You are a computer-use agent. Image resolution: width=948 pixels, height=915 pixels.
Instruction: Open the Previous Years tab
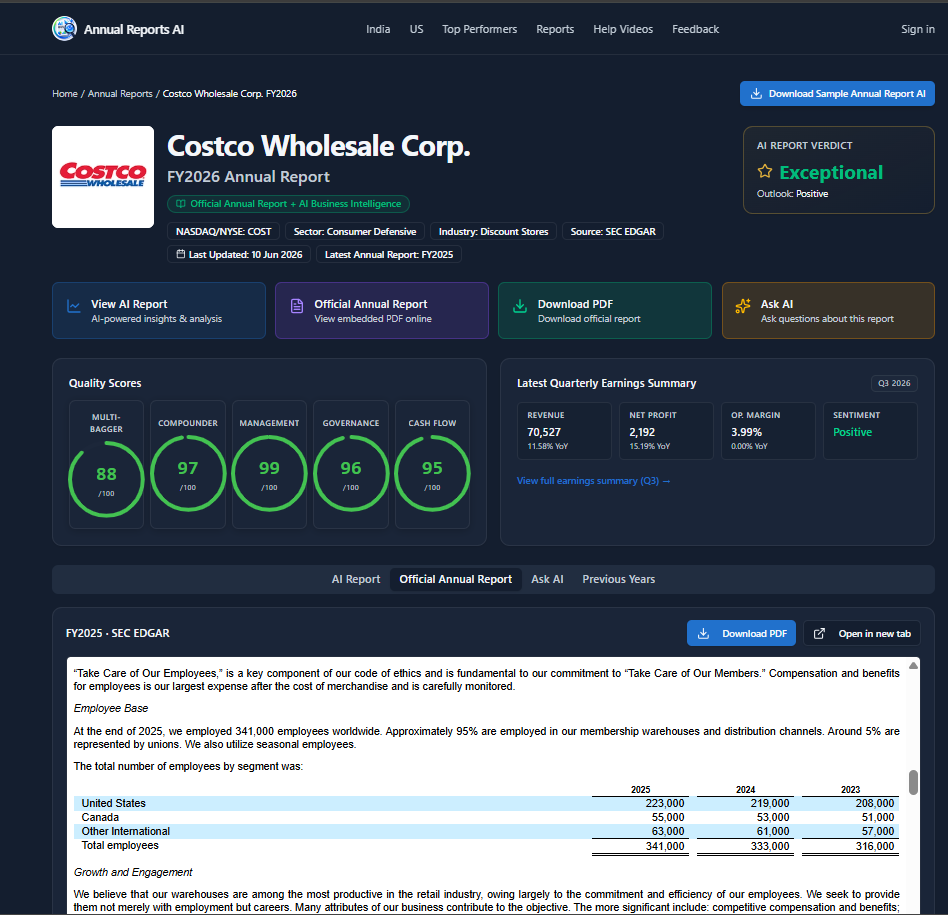pos(618,579)
